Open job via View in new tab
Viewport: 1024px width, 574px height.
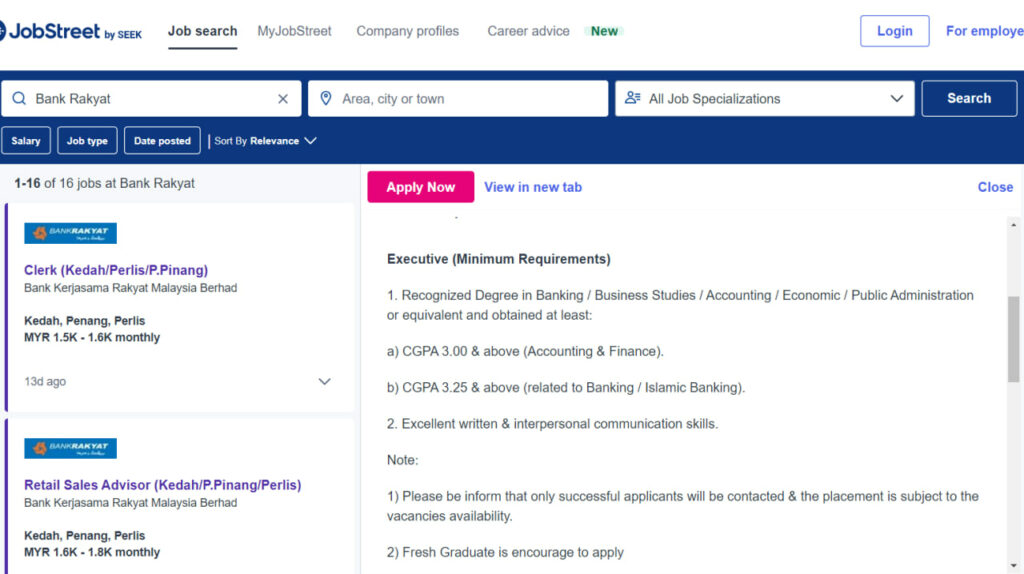tap(533, 187)
